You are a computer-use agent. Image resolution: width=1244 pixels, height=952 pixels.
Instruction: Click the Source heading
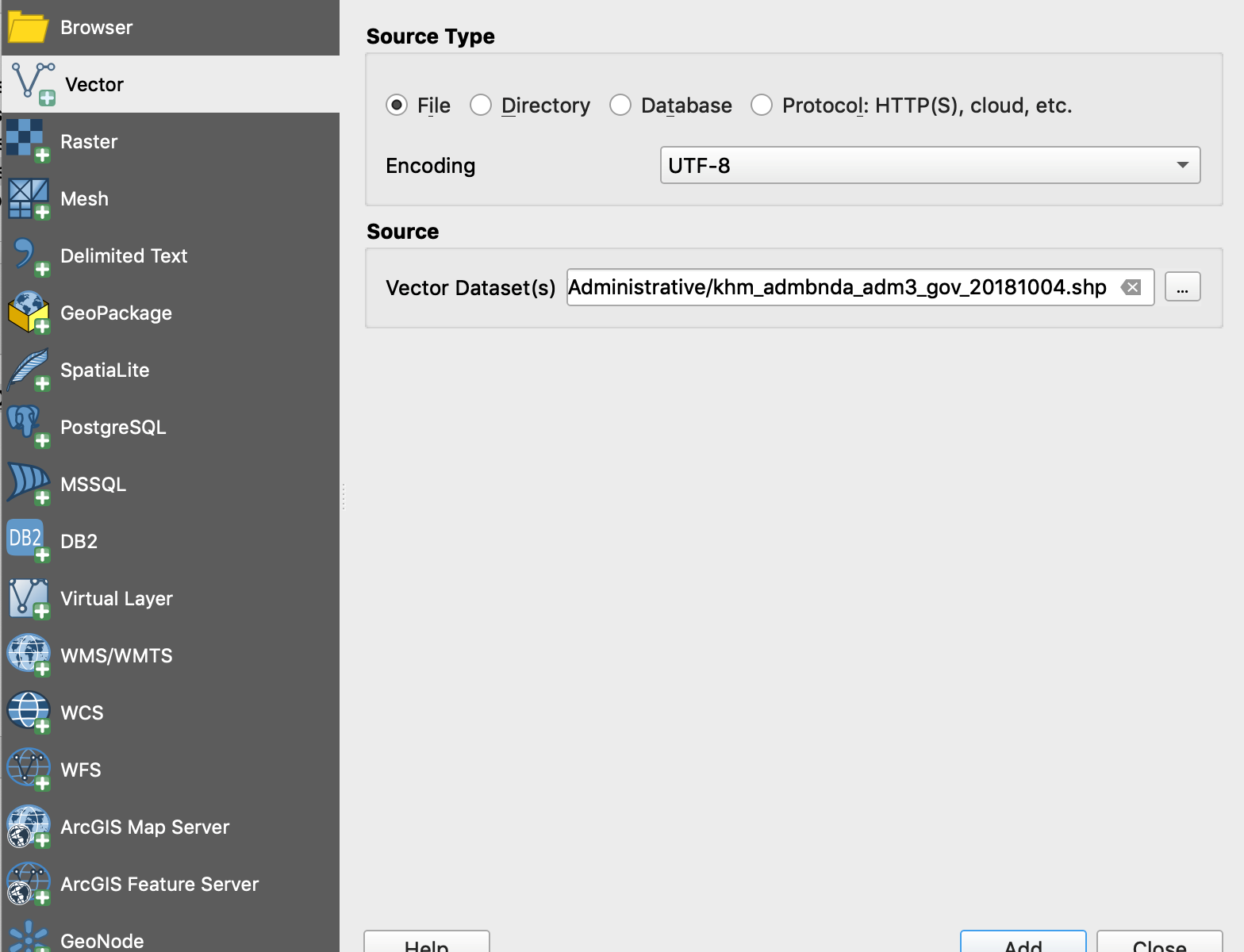[x=402, y=232]
